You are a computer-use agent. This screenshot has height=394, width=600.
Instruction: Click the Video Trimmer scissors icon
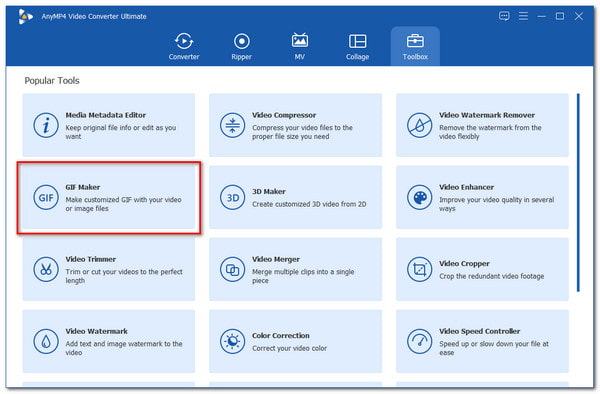46,269
